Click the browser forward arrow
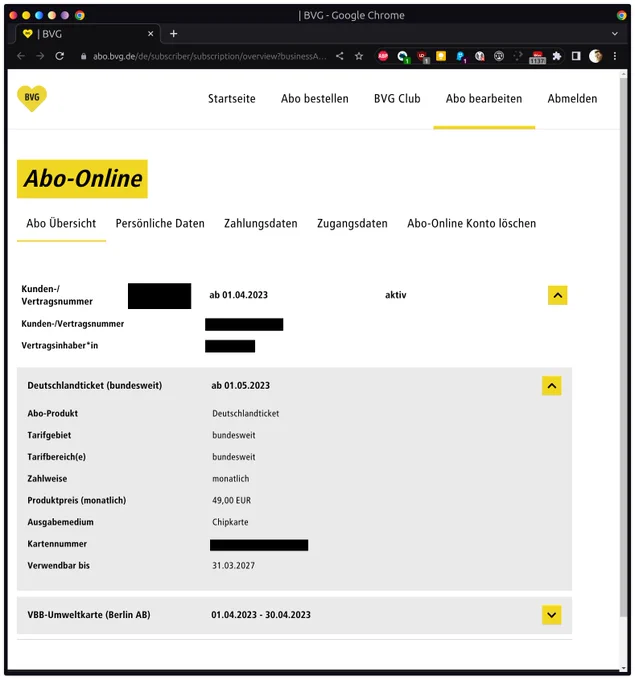The image size is (635, 680). 40,56
